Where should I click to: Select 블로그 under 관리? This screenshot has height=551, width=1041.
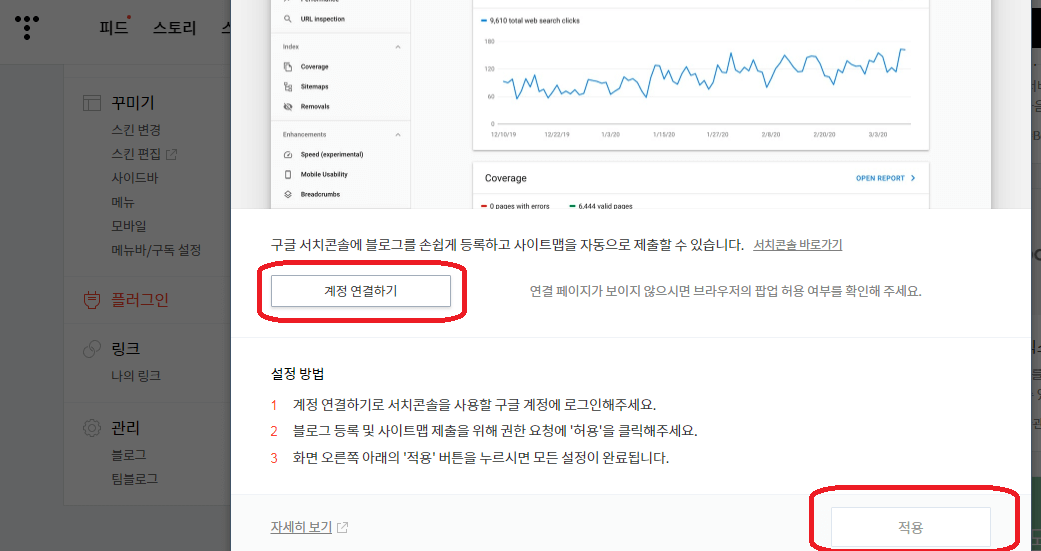(129, 455)
